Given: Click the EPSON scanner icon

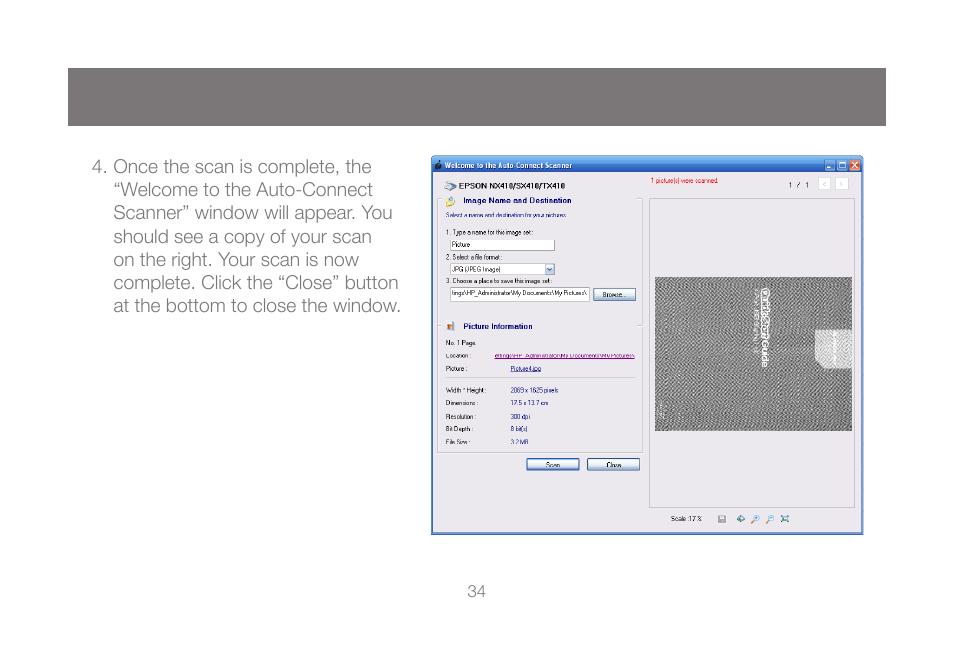Looking at the screenshot, I should point(450,186).
